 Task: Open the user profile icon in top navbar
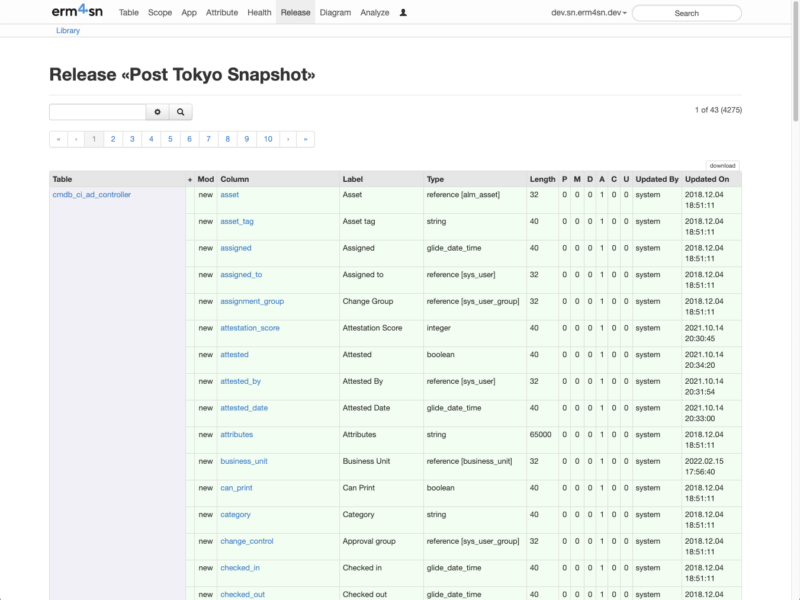pyautogui.click(x=402, y=12)
